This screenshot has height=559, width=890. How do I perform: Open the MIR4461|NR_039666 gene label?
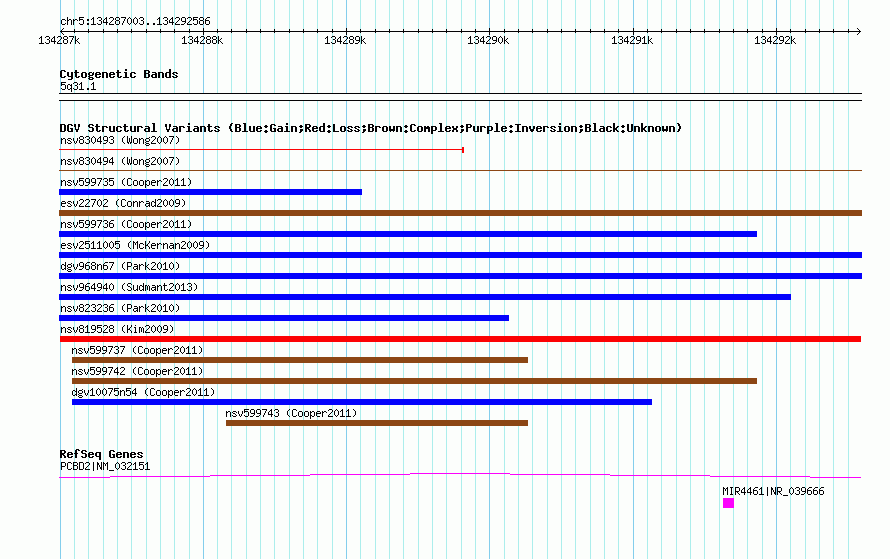[773, 491]
